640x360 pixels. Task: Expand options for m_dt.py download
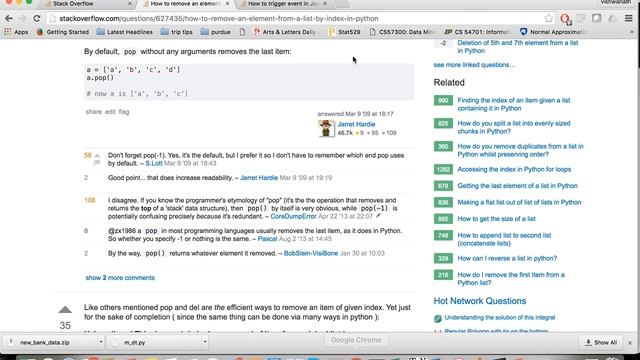[205, 342]
